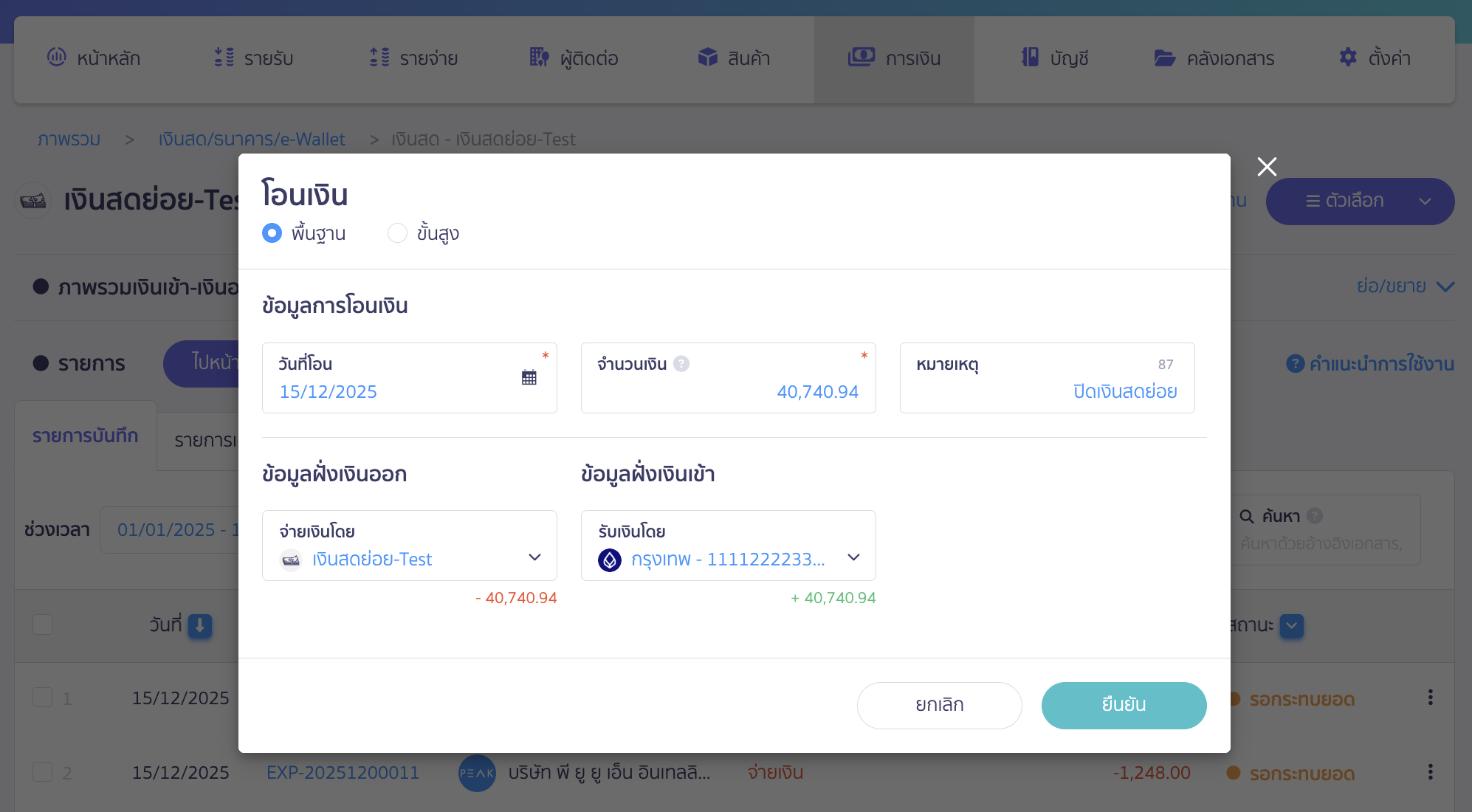This screenshot has height=812, width=1472.
Task: Select the พื้นฐาน radio option
Action: 272,233
